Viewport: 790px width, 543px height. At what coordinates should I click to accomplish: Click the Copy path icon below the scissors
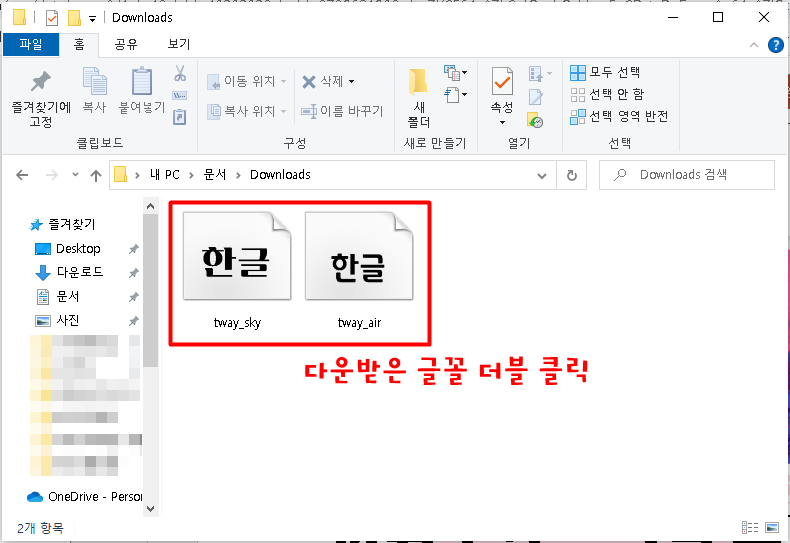pyautogui.click(x=180, y=95)
